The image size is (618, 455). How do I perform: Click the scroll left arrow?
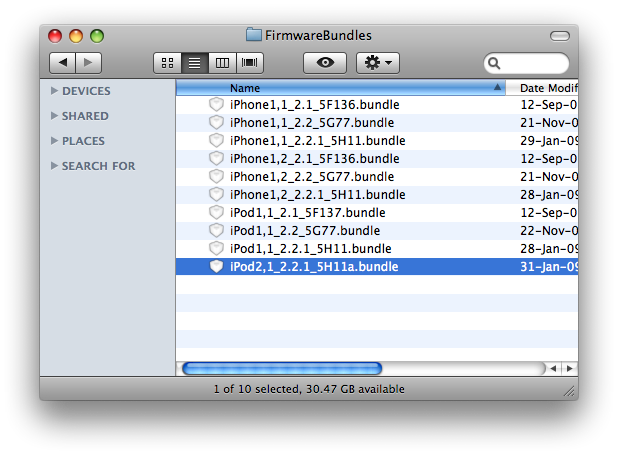click(x=554, y=369)
